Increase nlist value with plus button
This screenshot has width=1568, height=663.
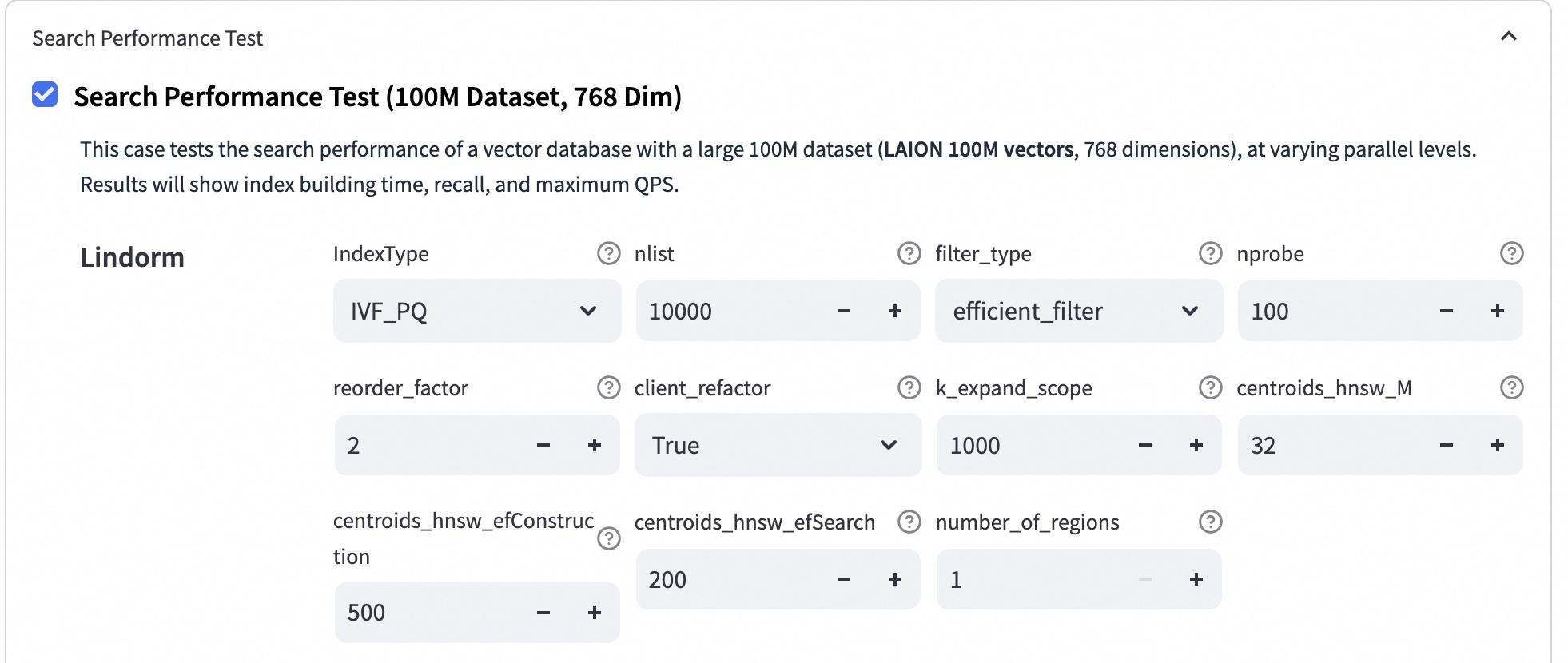pyautogui.click(x=895, y=311)
